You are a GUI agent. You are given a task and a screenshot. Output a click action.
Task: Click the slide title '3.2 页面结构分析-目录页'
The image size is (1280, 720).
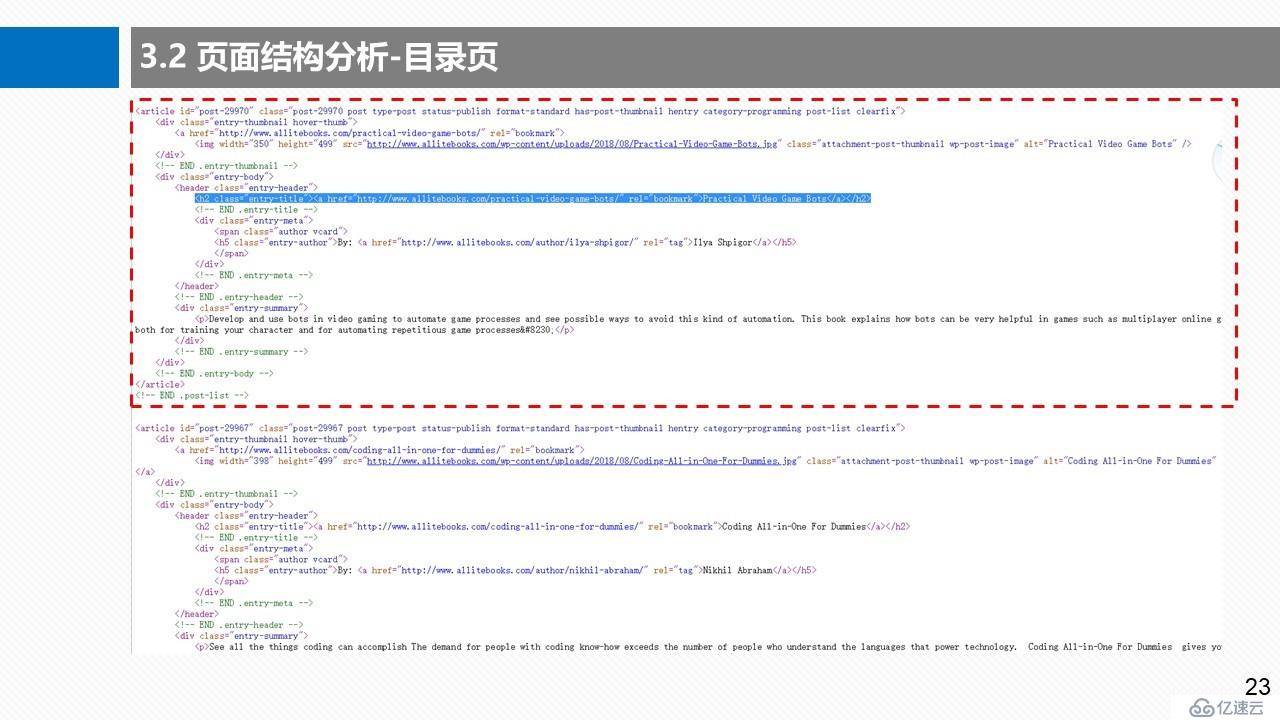(x=319, y=57)
